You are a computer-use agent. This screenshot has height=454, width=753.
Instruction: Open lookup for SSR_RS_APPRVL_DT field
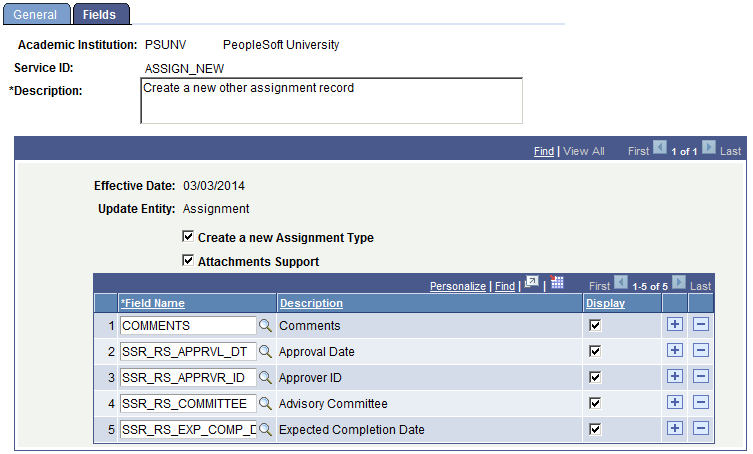[x=265, y=352]
